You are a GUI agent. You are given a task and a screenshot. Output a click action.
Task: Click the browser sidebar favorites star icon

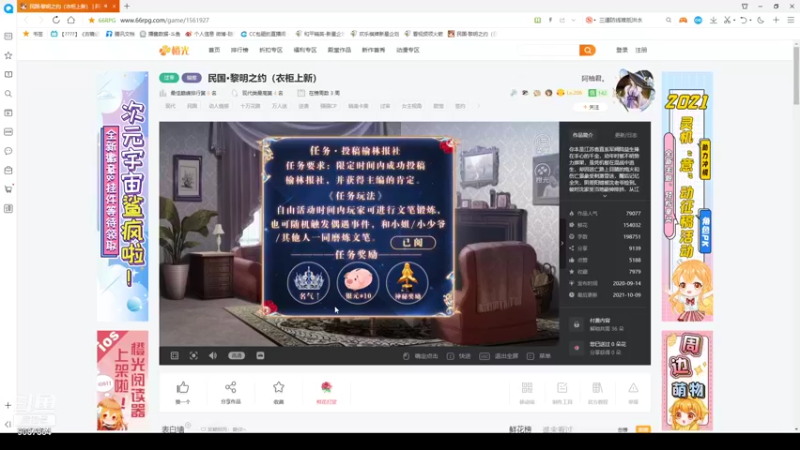(8, 55)
